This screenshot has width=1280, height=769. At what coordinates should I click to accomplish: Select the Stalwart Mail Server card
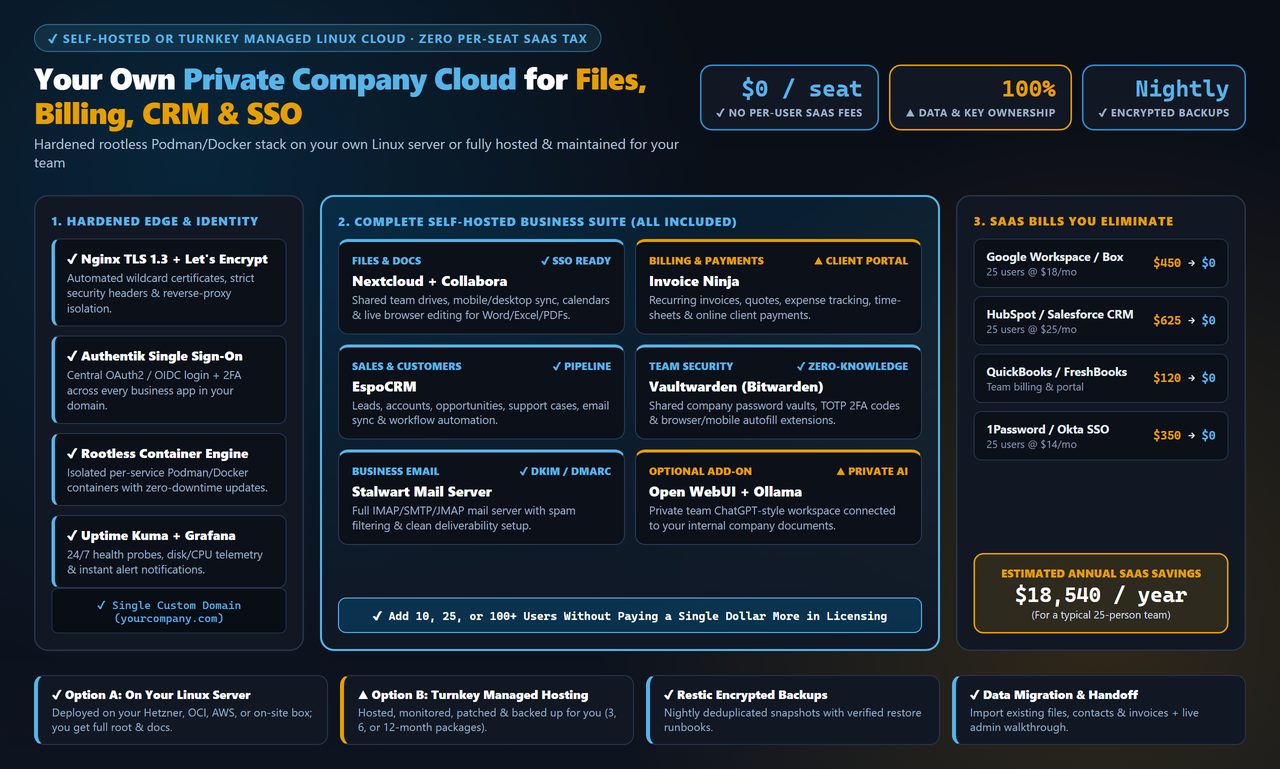point(481,498)
